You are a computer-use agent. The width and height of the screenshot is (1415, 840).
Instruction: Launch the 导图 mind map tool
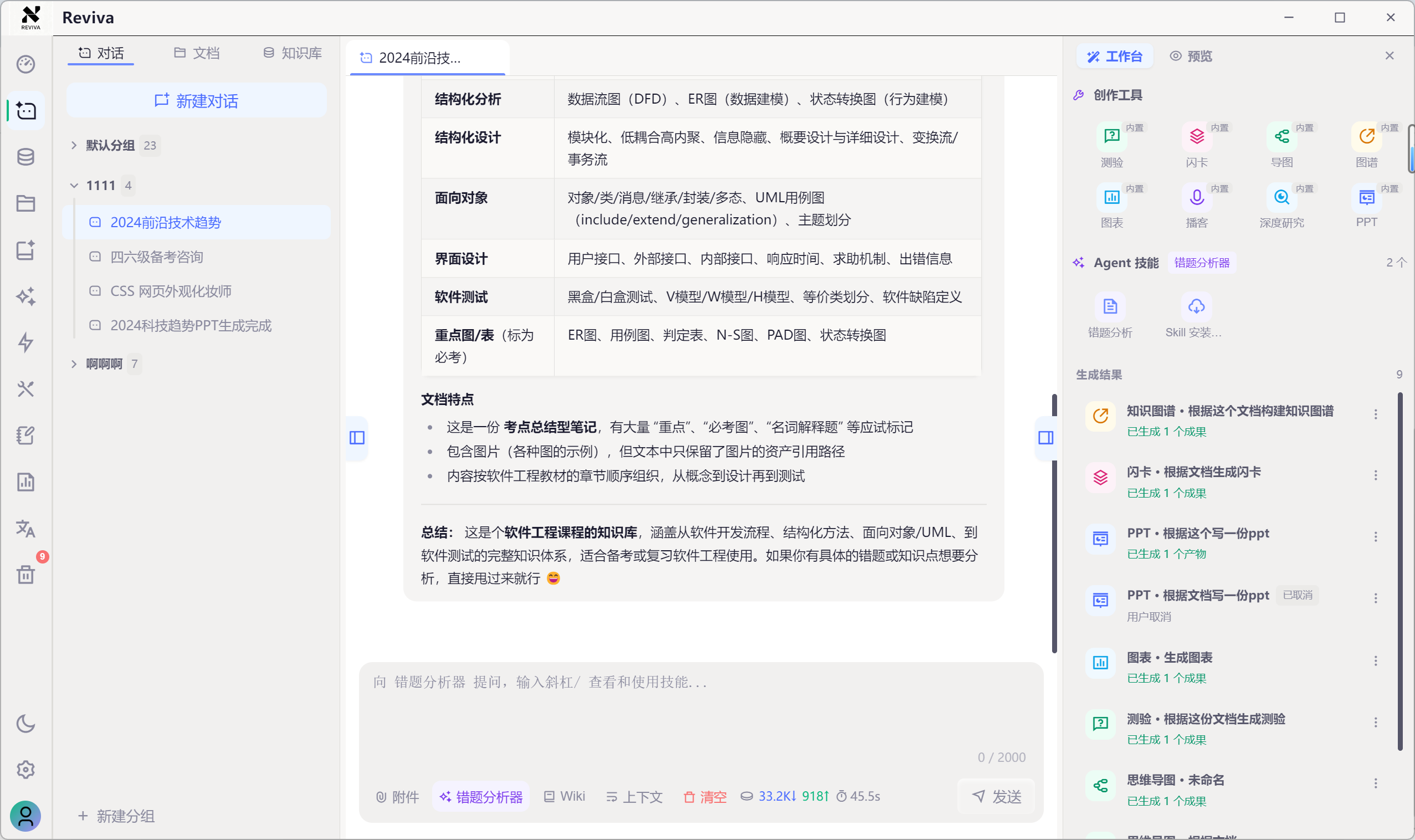1281,146
